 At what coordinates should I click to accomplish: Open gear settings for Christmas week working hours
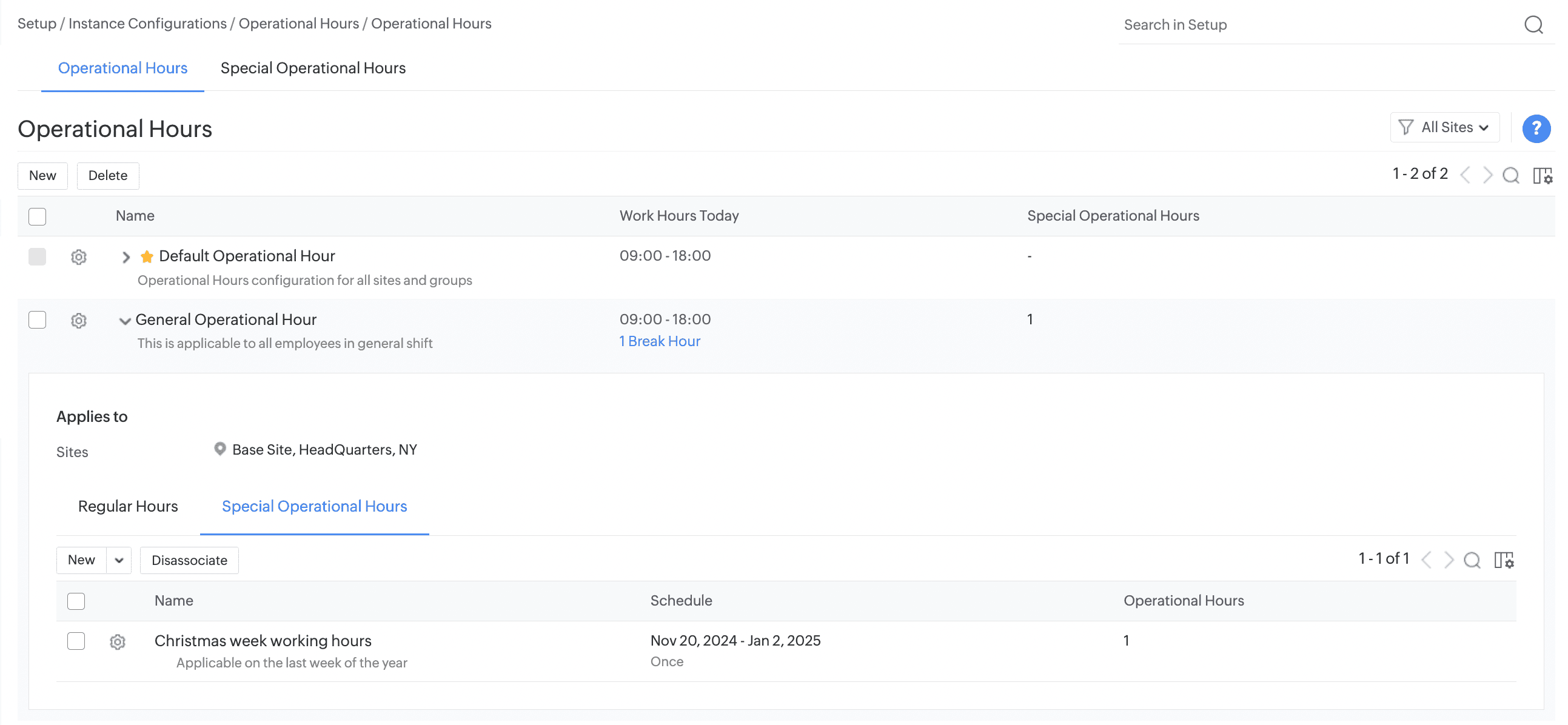tap(118, 641)
